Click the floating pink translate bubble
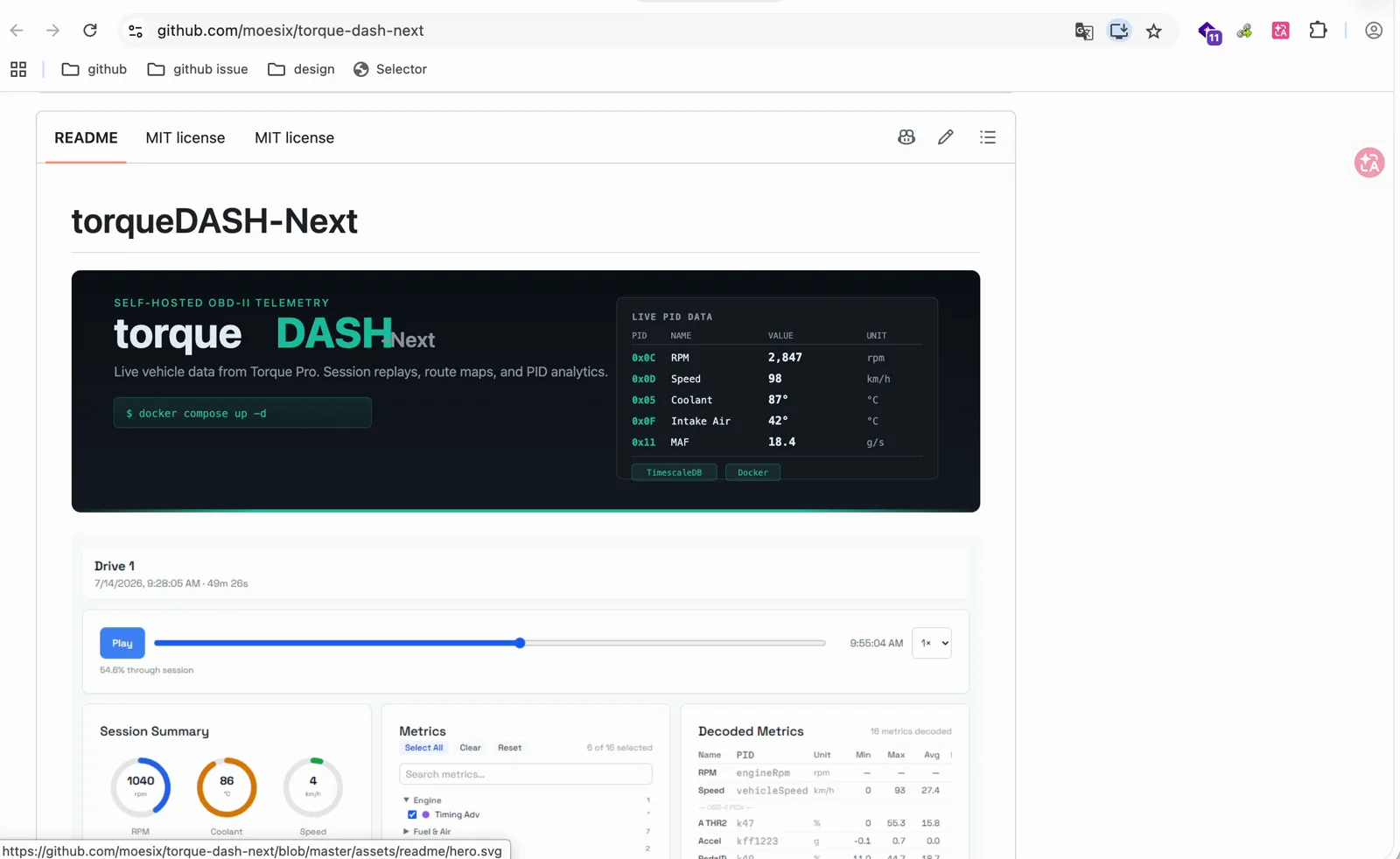 (1369, 163)
